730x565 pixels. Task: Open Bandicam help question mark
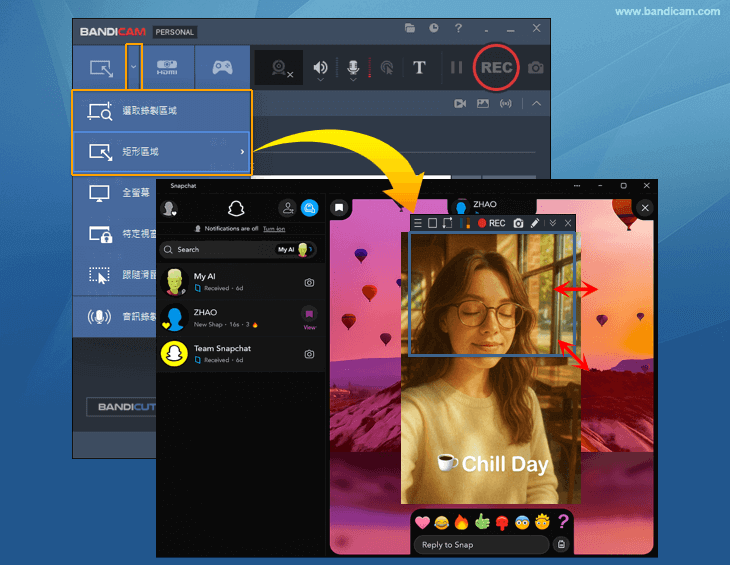tap(458, 28)
